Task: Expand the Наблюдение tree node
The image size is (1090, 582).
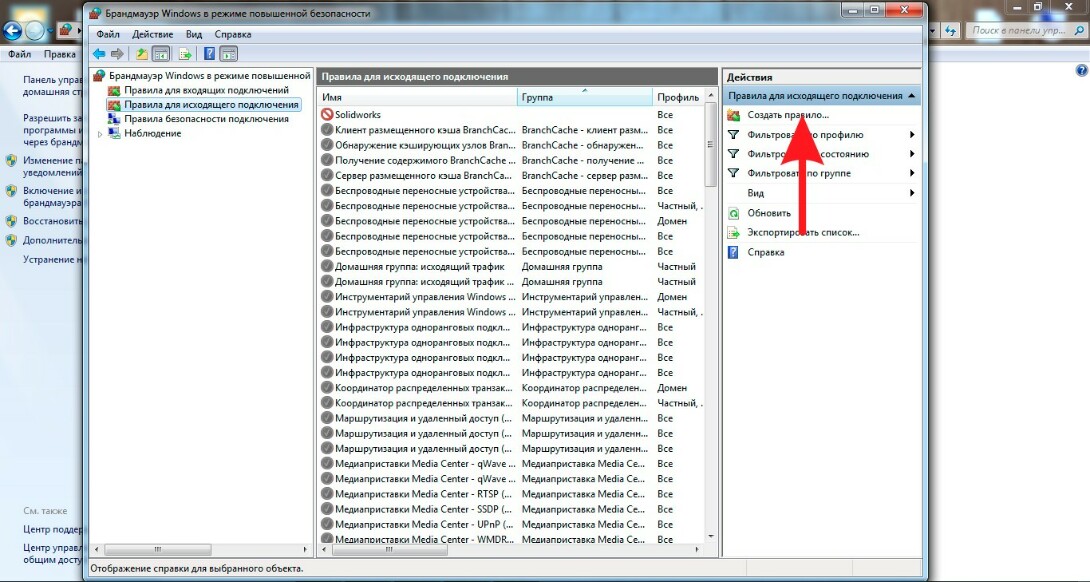Action: (100, 134)
